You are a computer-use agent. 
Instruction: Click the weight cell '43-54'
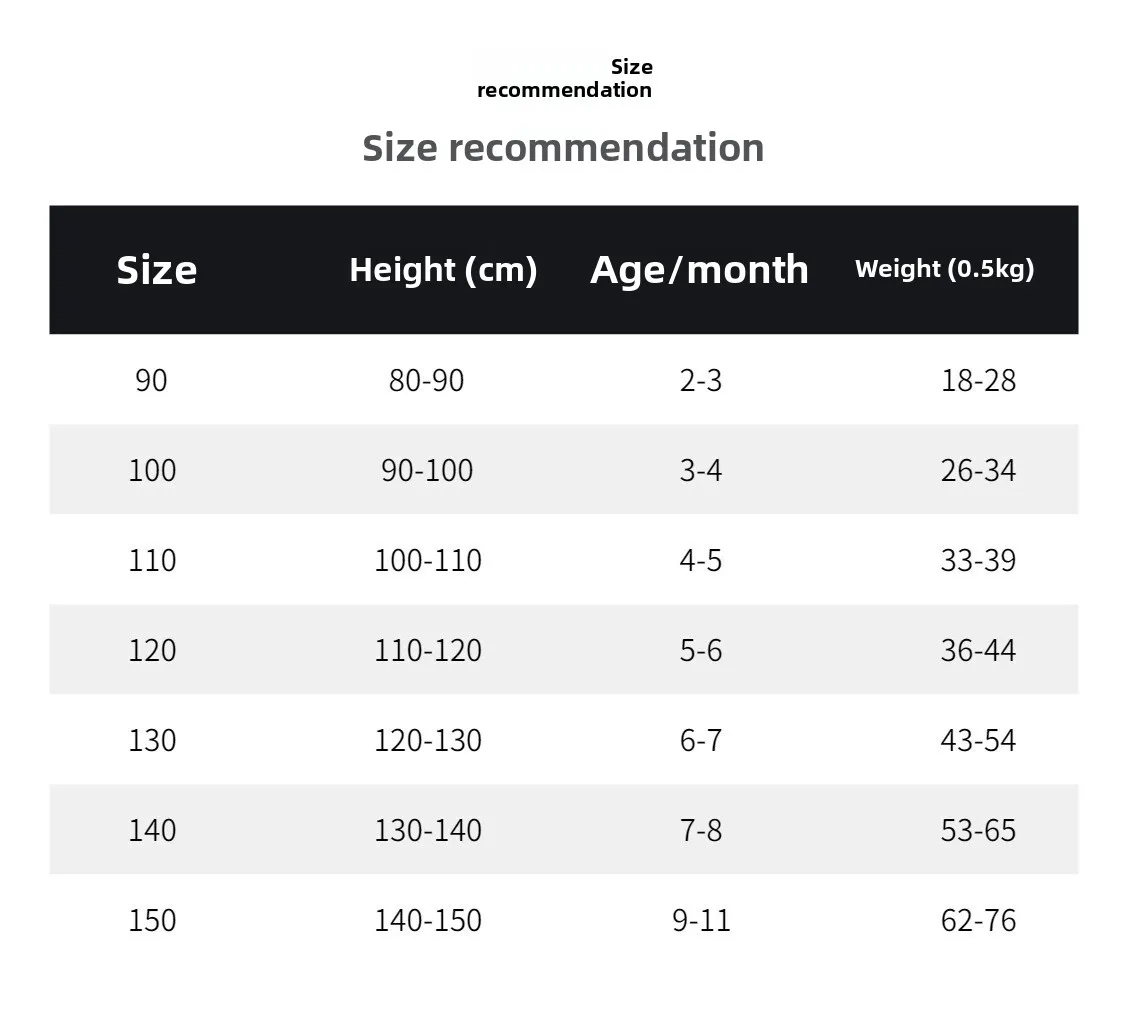tap(978, 741)
